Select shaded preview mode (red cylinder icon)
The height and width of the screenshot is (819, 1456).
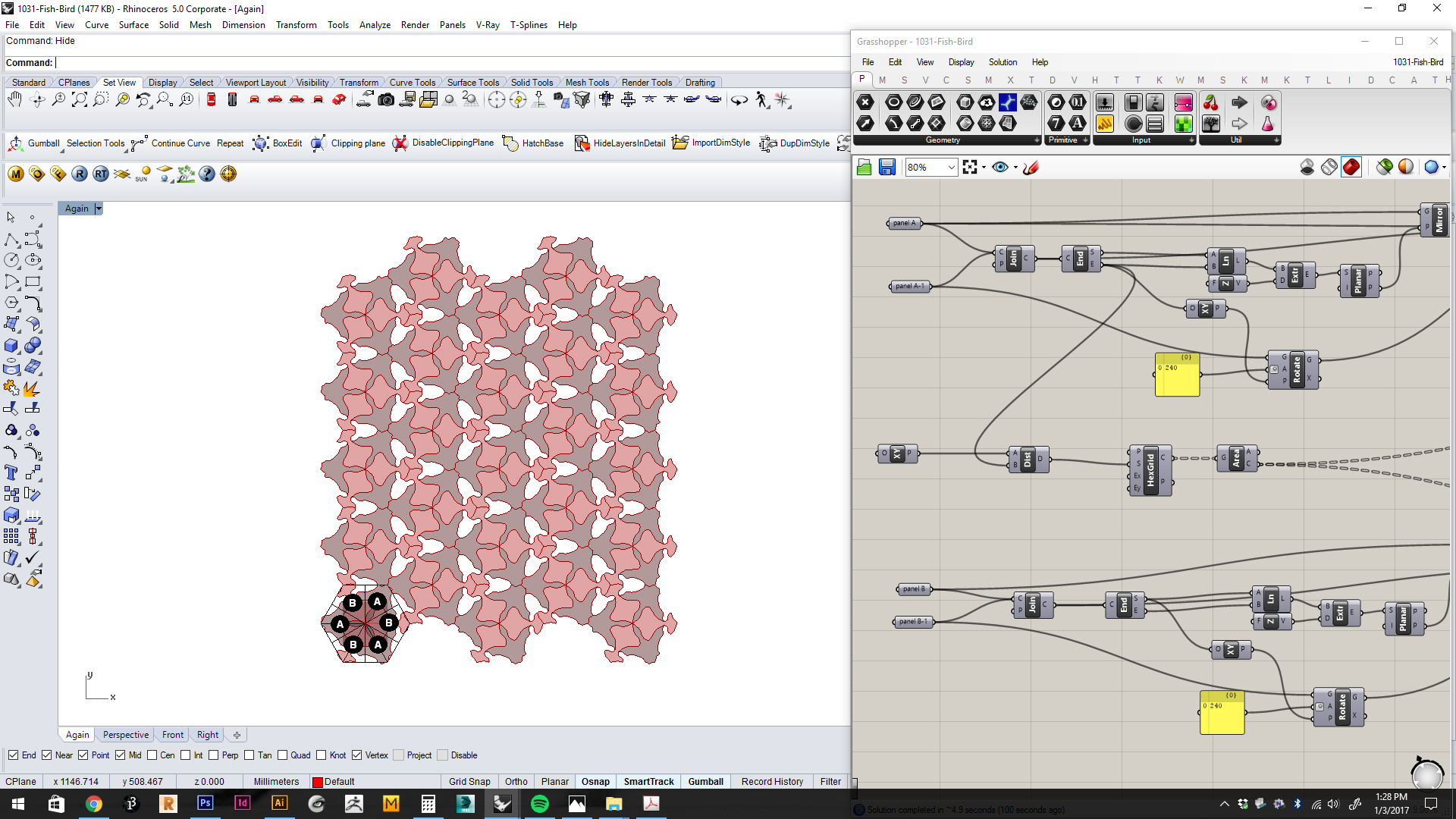1351,168
